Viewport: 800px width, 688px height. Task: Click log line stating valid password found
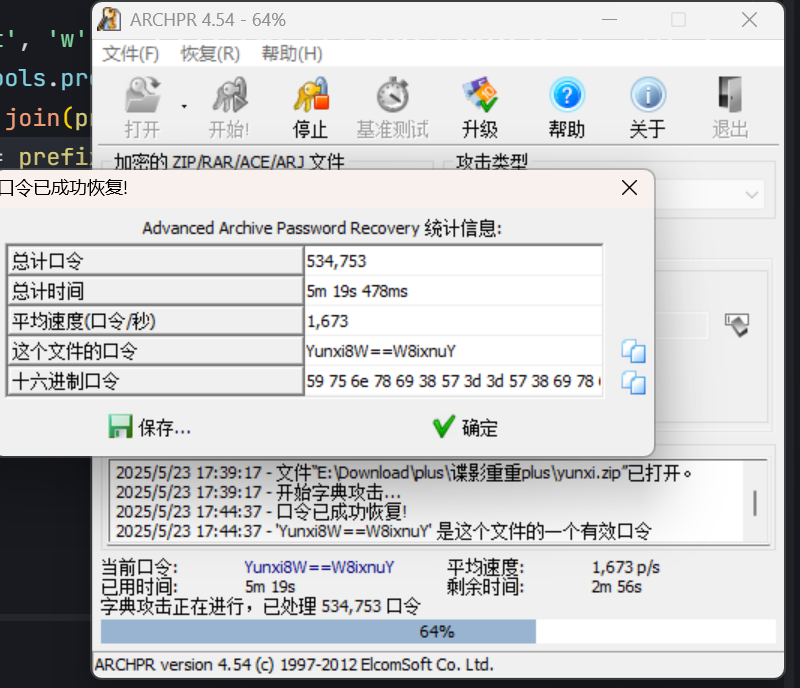click(384, 531)
